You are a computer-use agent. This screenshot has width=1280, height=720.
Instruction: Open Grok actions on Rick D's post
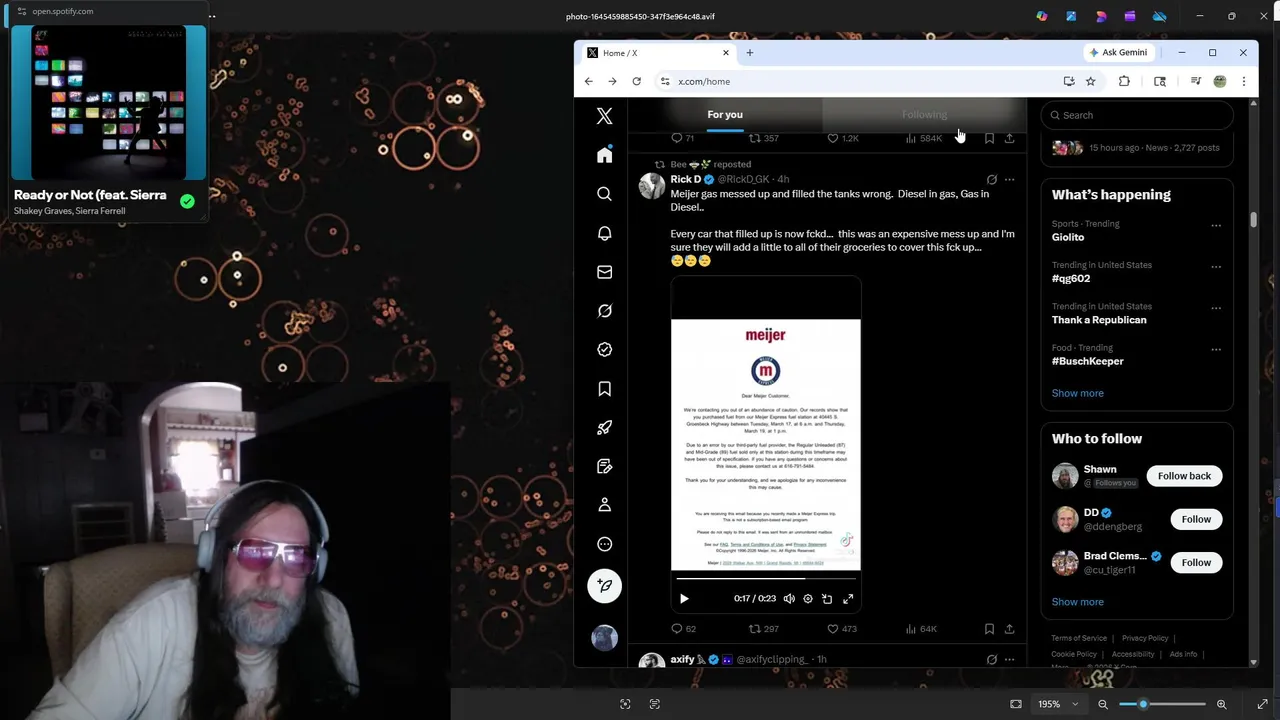[991, 180]
